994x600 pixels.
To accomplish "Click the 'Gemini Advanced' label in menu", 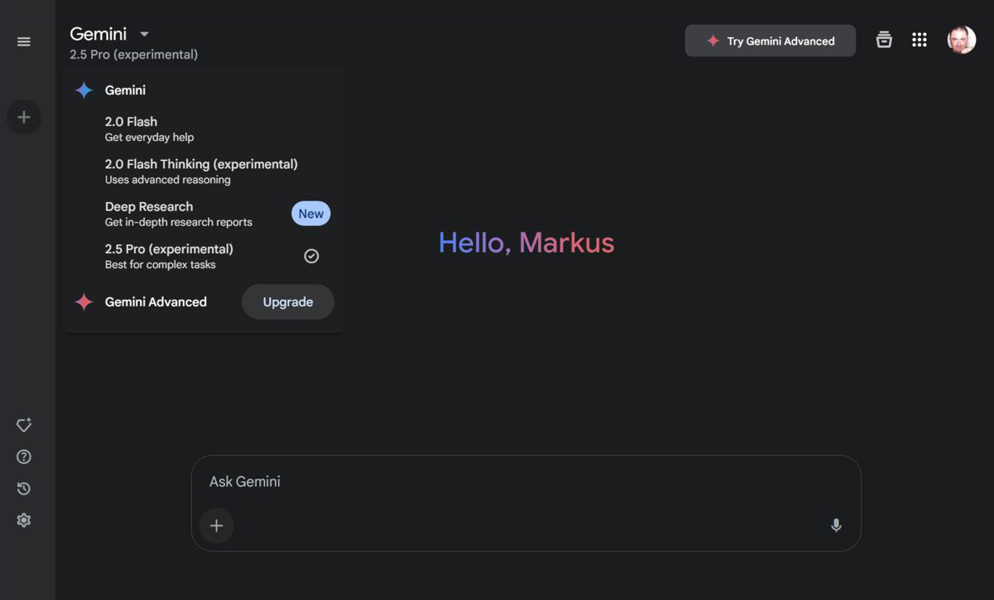I will 156,302.
